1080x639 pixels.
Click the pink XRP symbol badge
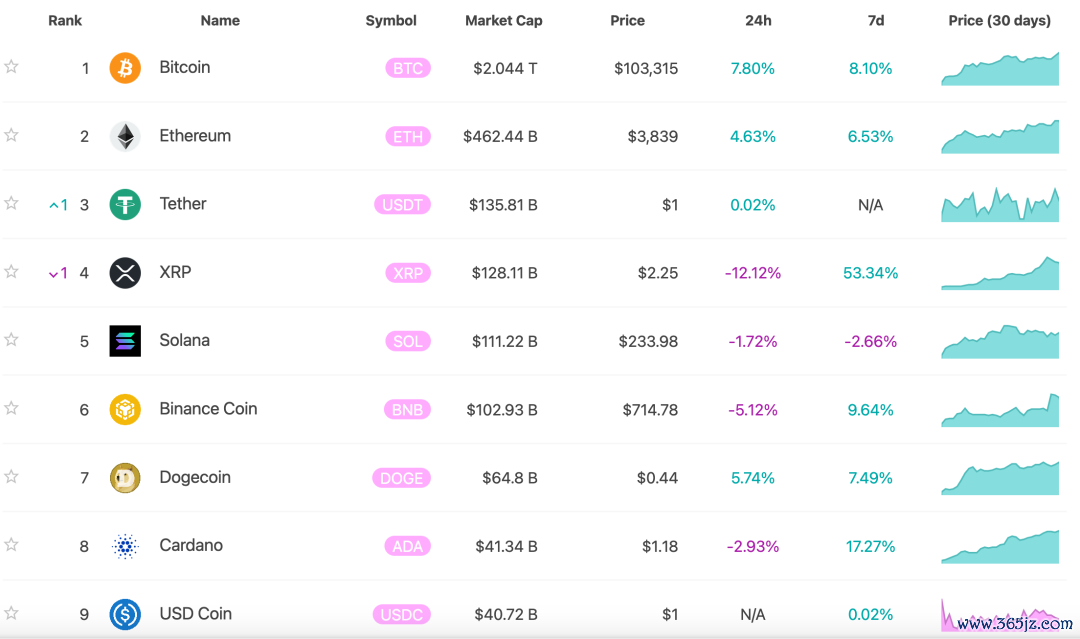(x=408, y=273)
